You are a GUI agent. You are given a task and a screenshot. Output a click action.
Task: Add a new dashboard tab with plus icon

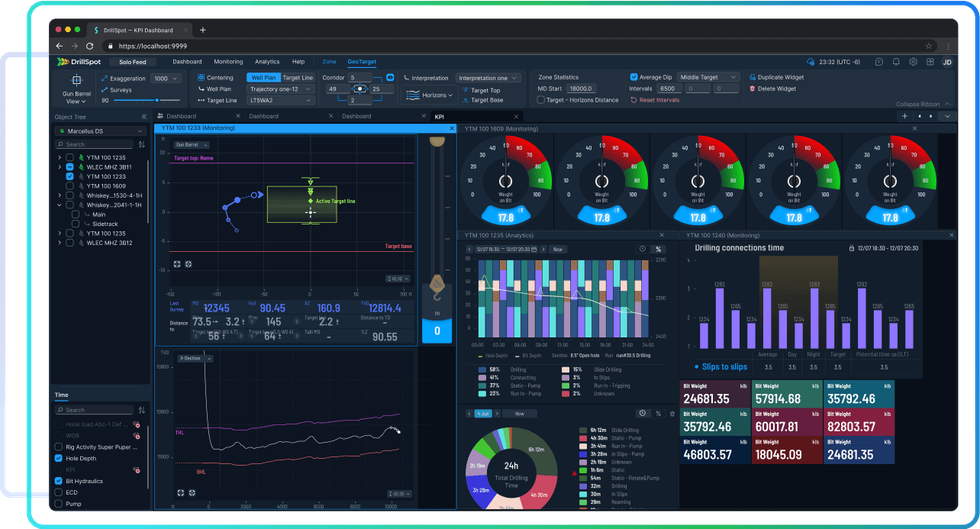[x=904, y=117]
